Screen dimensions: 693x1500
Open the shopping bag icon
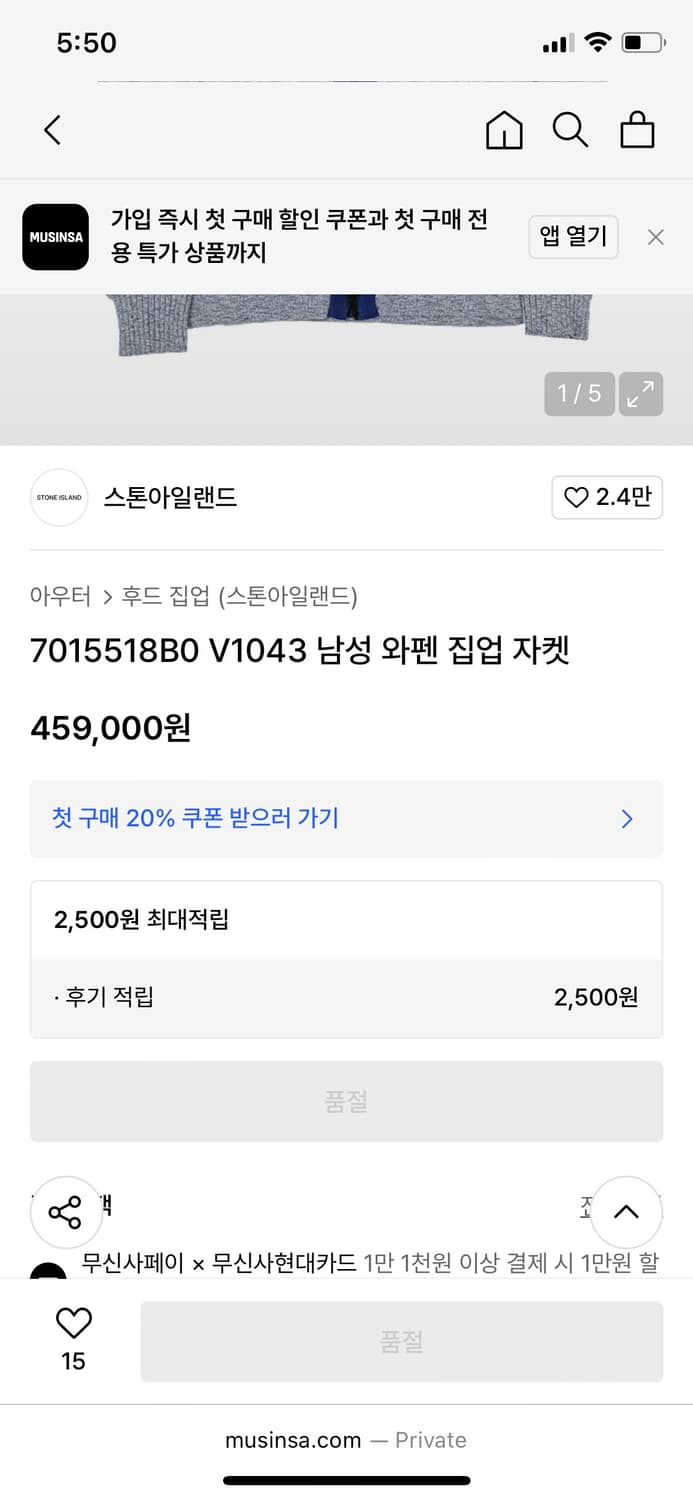pos(637,130)
